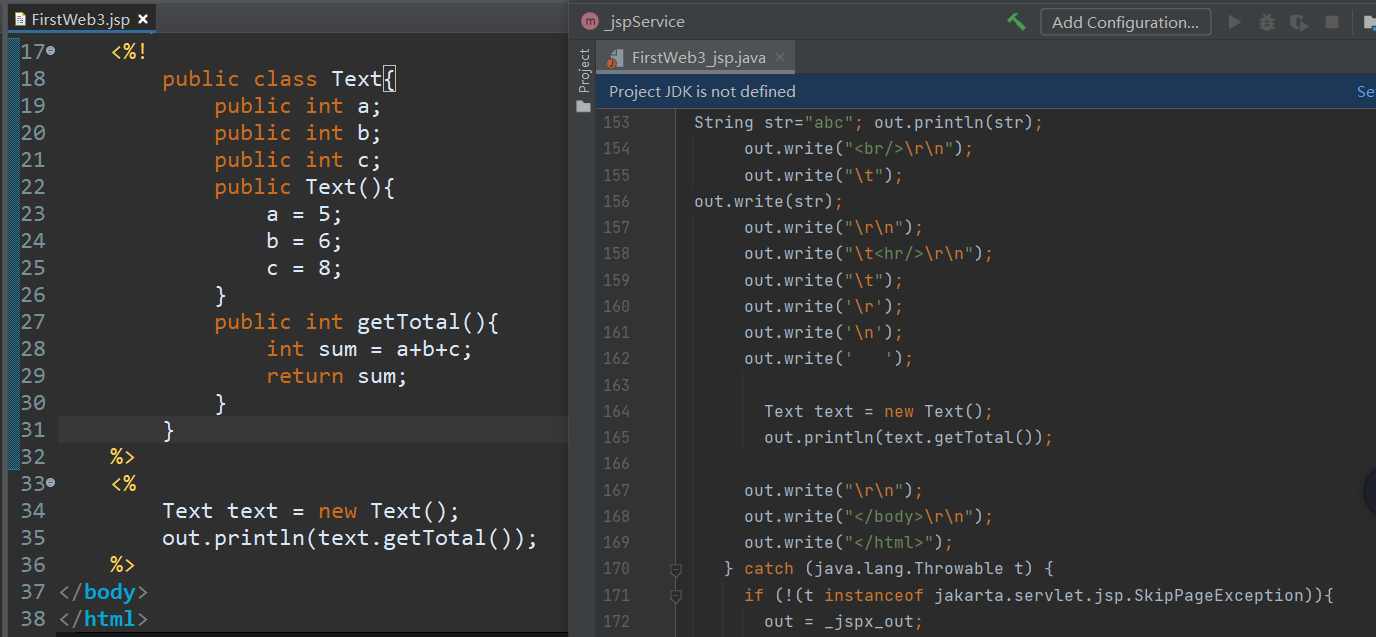Click the folder icon under Project label
The height and width of the screenshot is (637, 1376).
[584, 106]
